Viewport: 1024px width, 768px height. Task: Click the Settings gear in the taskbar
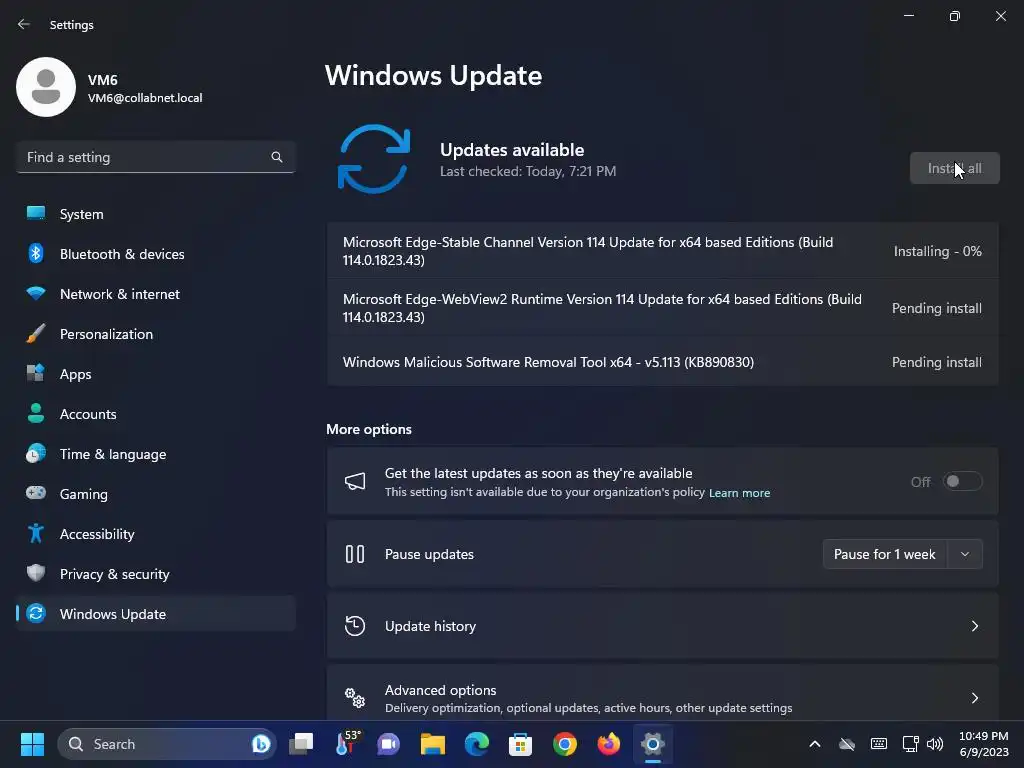[652, 744]
